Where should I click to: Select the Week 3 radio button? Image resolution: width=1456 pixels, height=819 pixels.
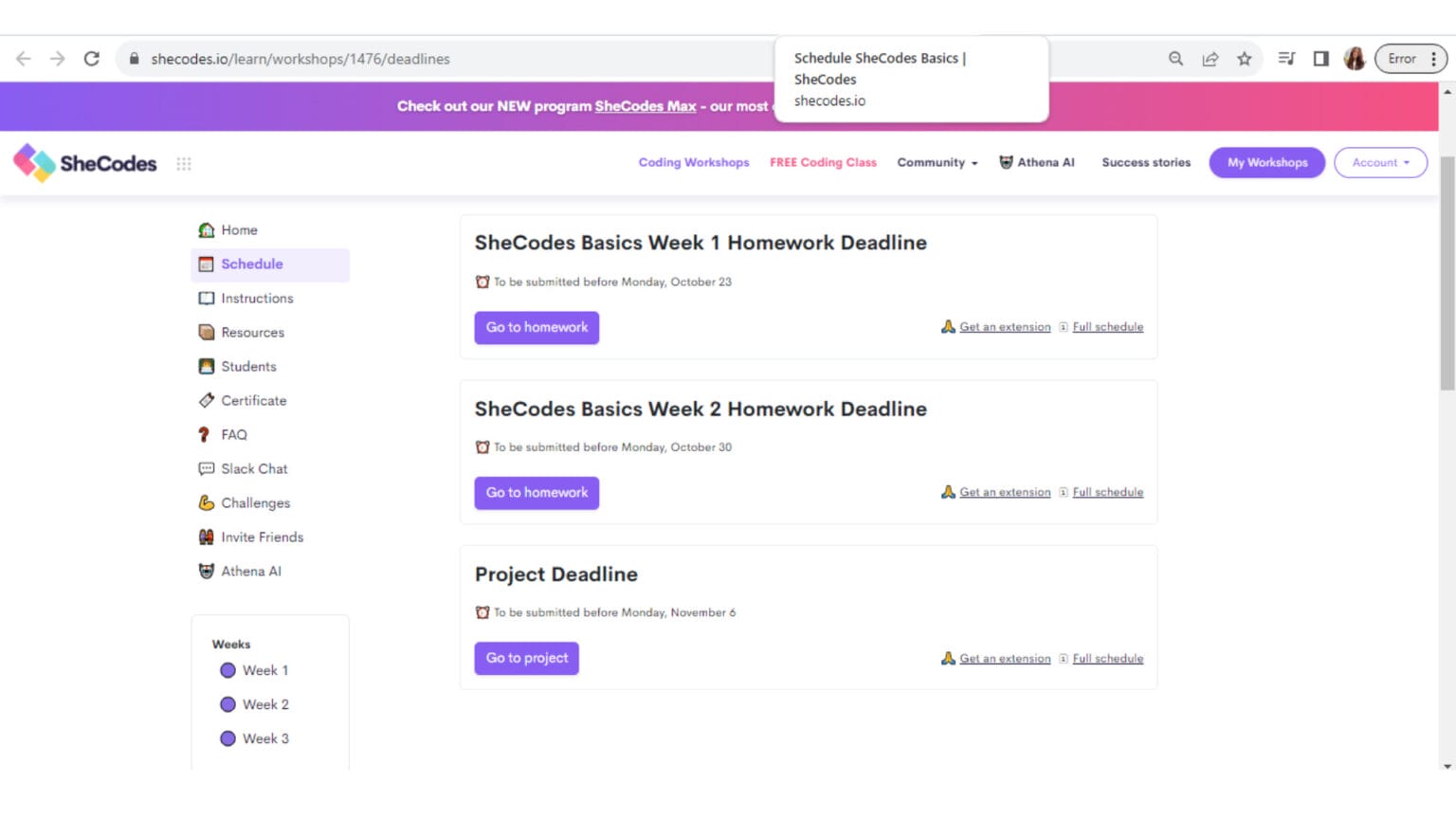228,738
